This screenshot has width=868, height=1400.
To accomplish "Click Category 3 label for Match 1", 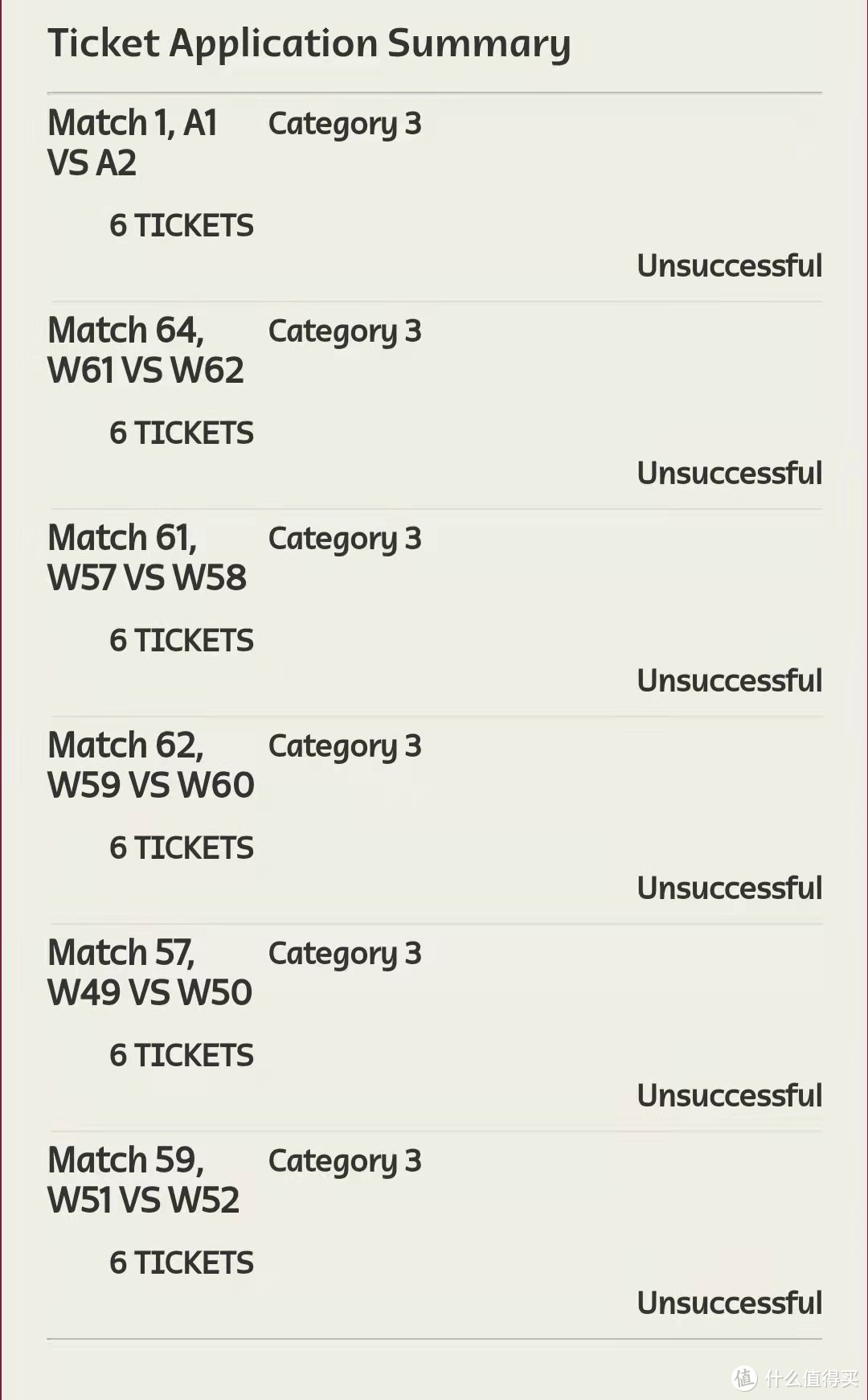I will point(345,124).
